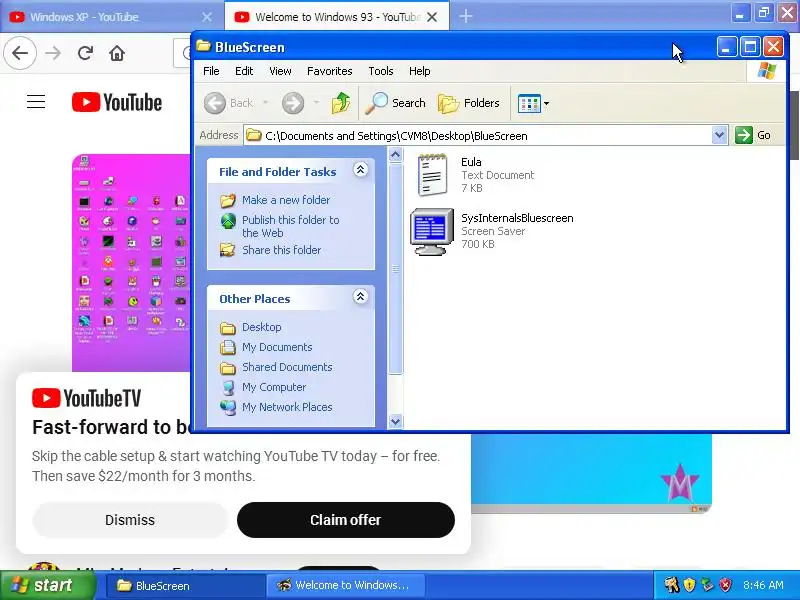This screenshot has height=600, width=800.
Task: Open the Help menu
Action: coord(419,71)
